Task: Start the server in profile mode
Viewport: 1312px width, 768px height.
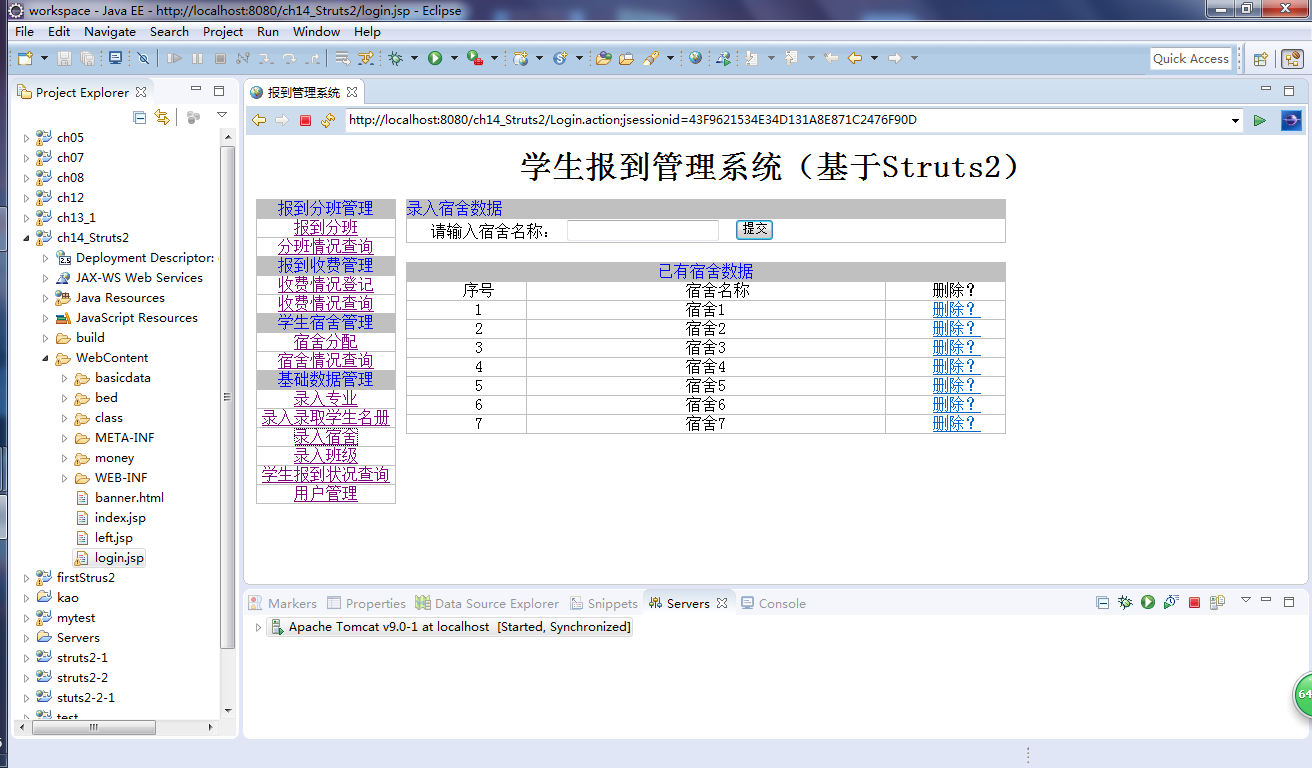Action: (x=1170, y=602)
